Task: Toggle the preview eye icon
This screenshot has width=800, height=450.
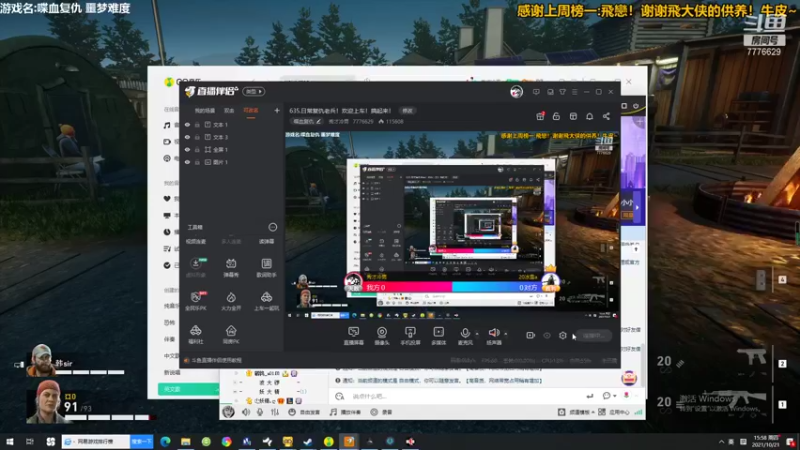Action: 547,336
